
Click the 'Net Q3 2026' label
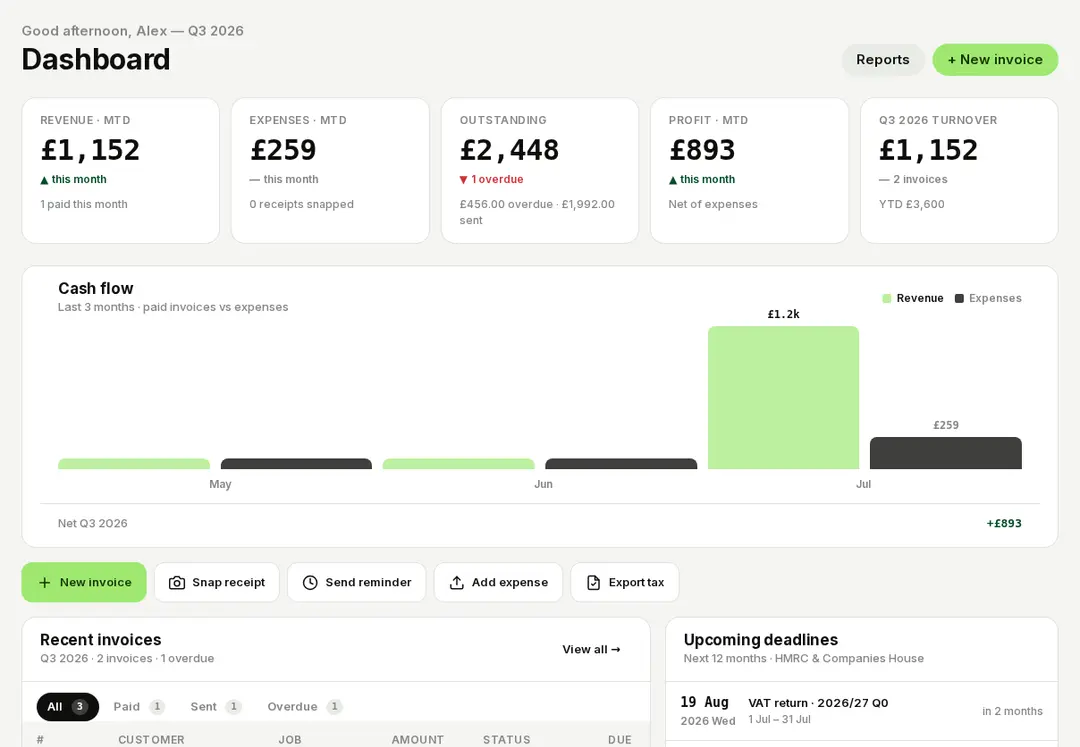pyautogui.click(x=92, y=523)
